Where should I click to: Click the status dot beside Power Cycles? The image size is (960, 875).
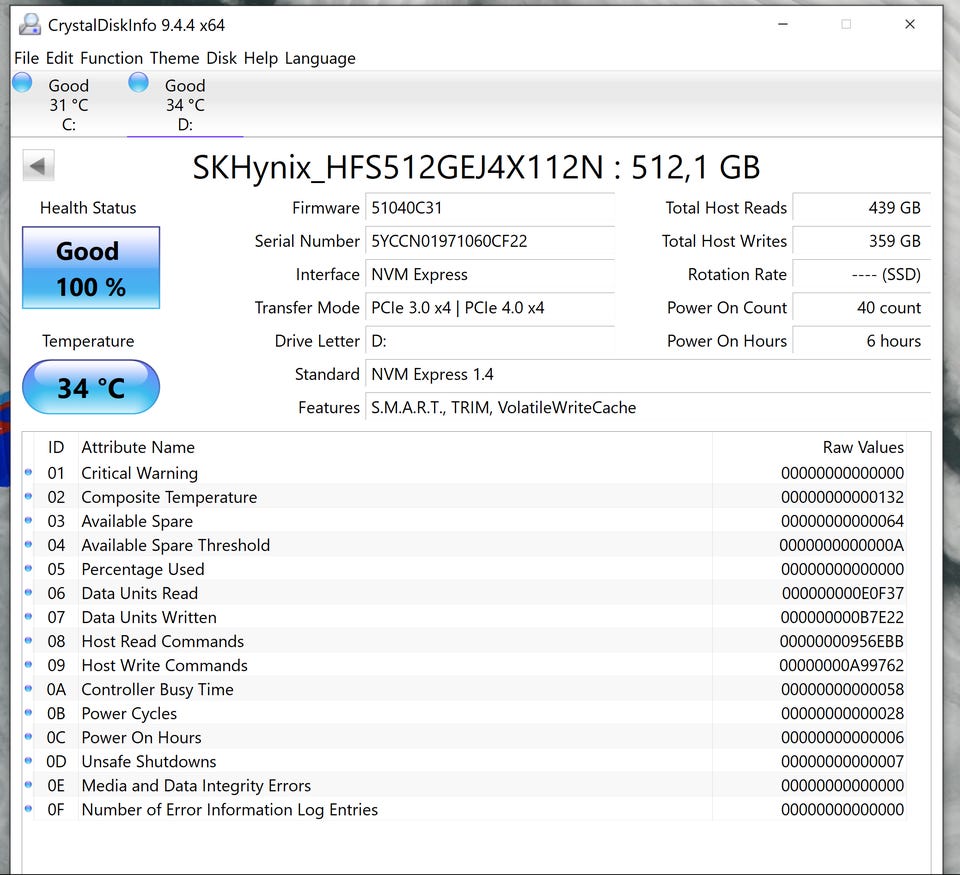(x=28, y=713)
